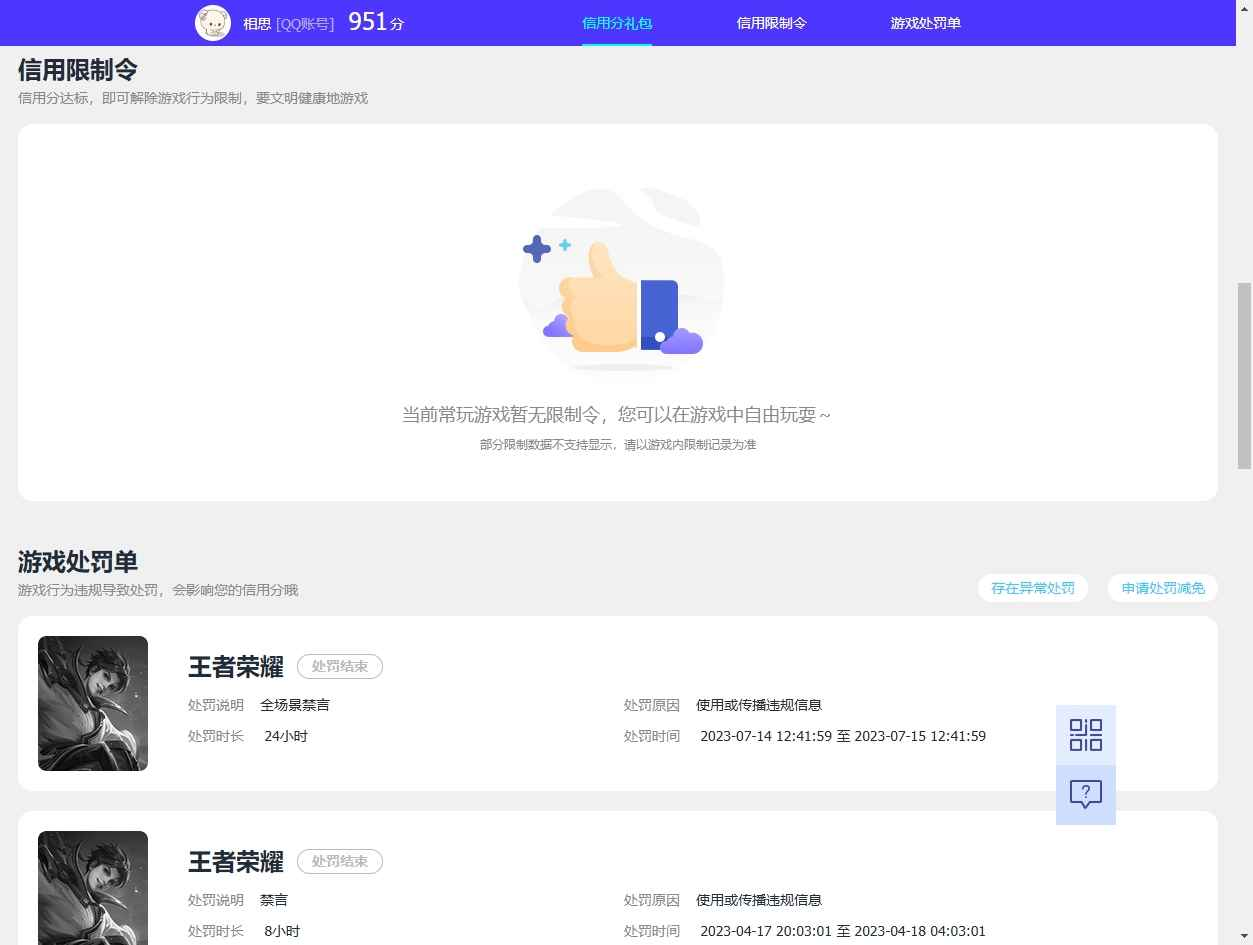Click time range starting 2023-07-14 12:41:59

[x=843, y=736]
